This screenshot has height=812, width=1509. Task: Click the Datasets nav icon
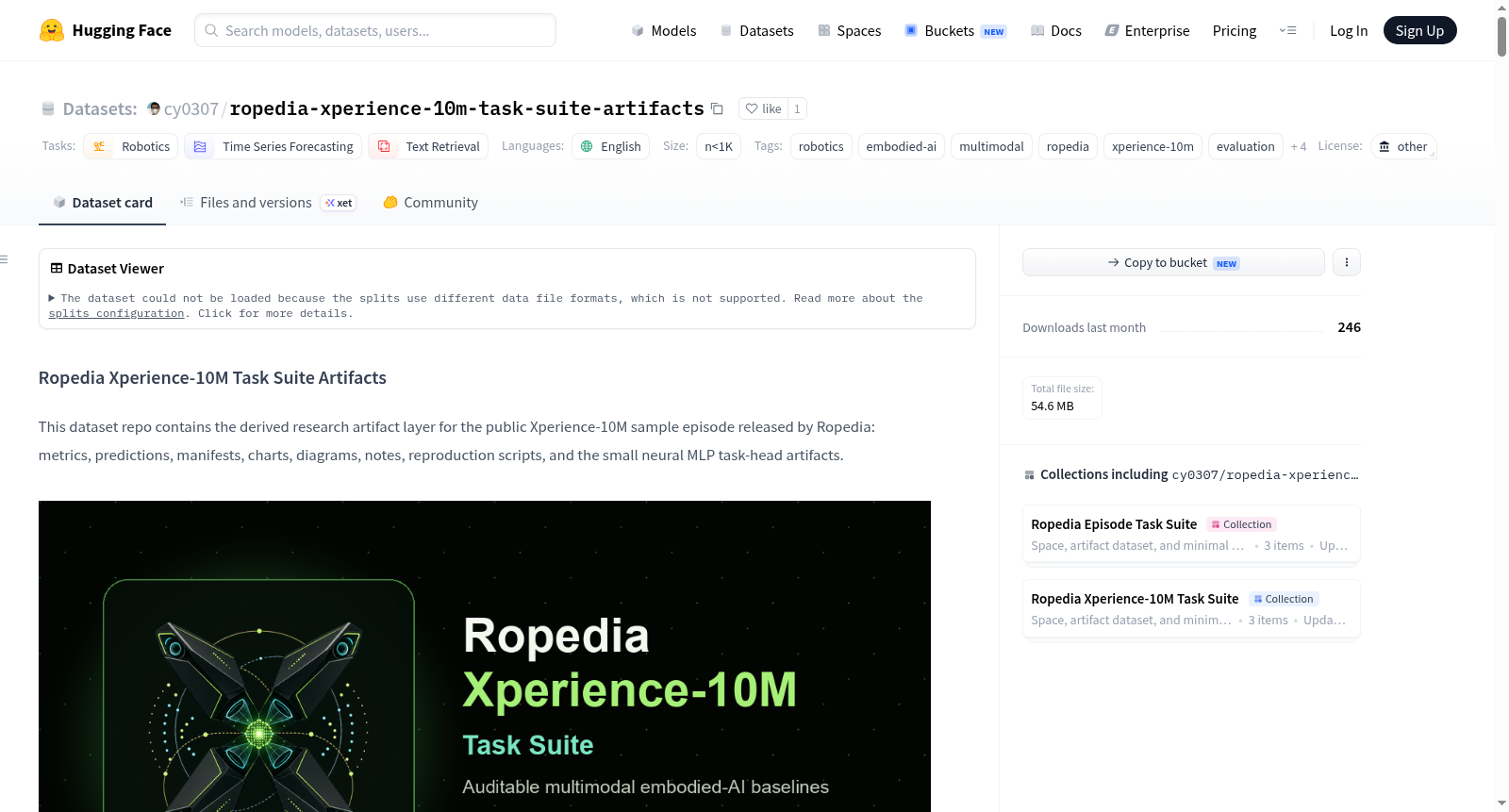[726, 31]
